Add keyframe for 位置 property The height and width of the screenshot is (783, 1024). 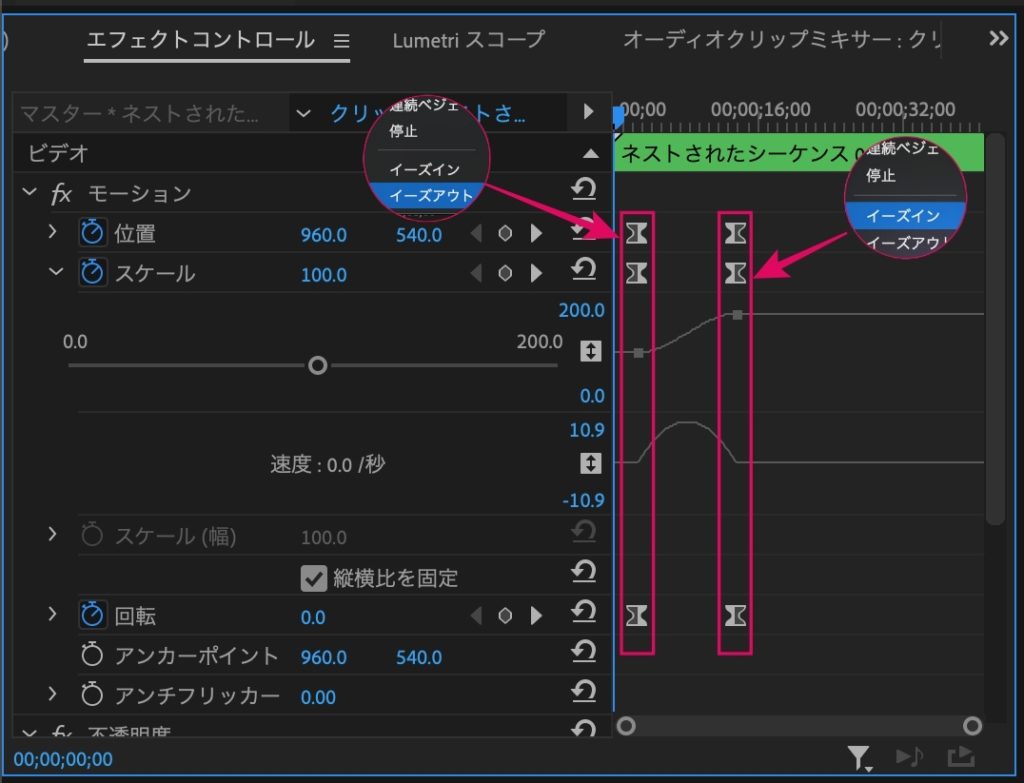pyautogui.click(x=505, y=233)
